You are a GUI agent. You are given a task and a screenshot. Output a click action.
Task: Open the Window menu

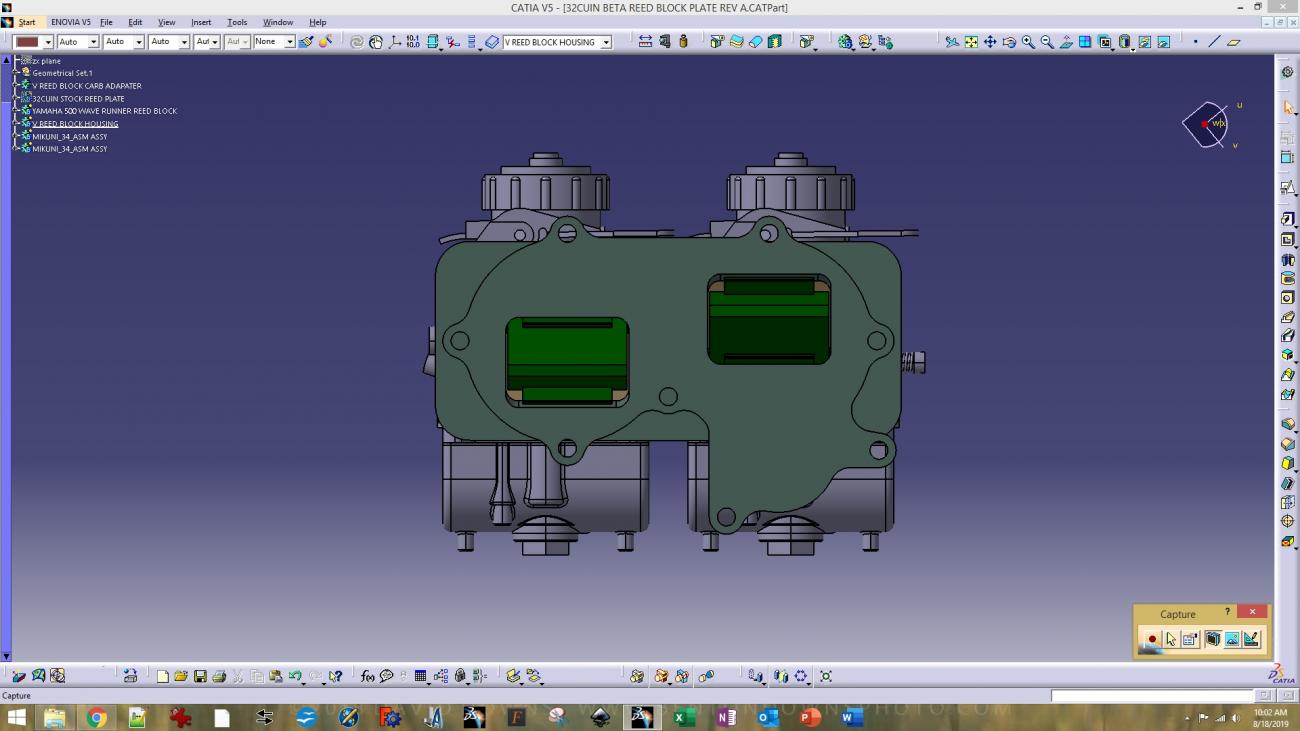(278, 22)
